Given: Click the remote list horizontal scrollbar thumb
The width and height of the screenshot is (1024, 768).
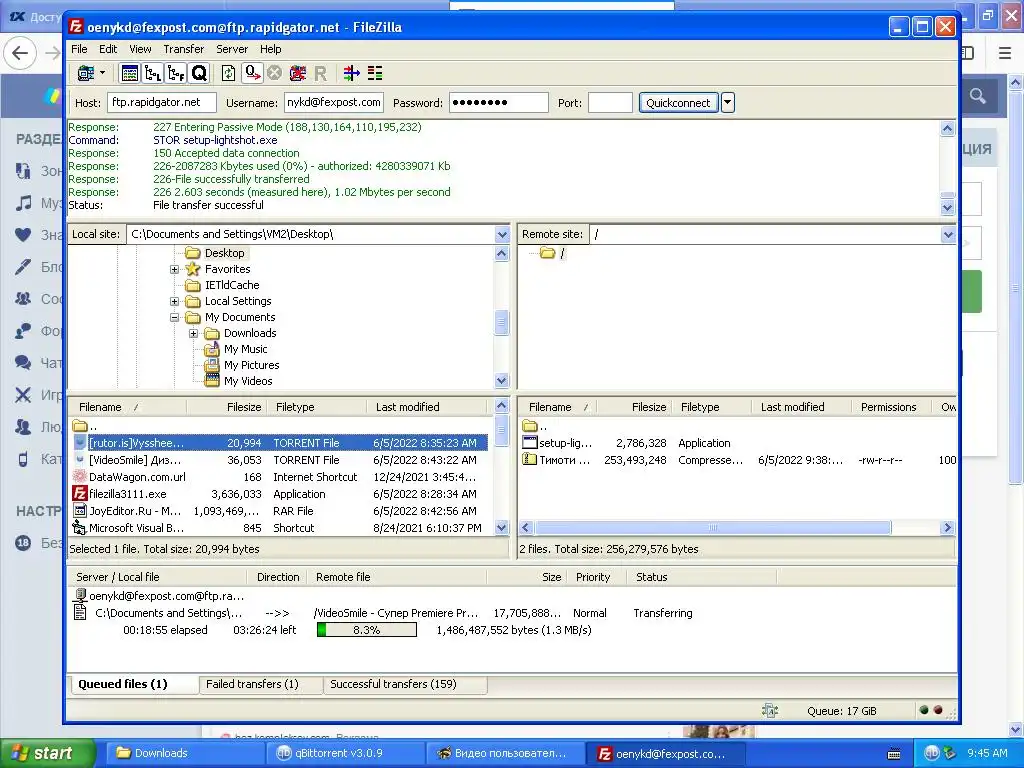Looking at the screenshot, I should [x=712, y=528].
